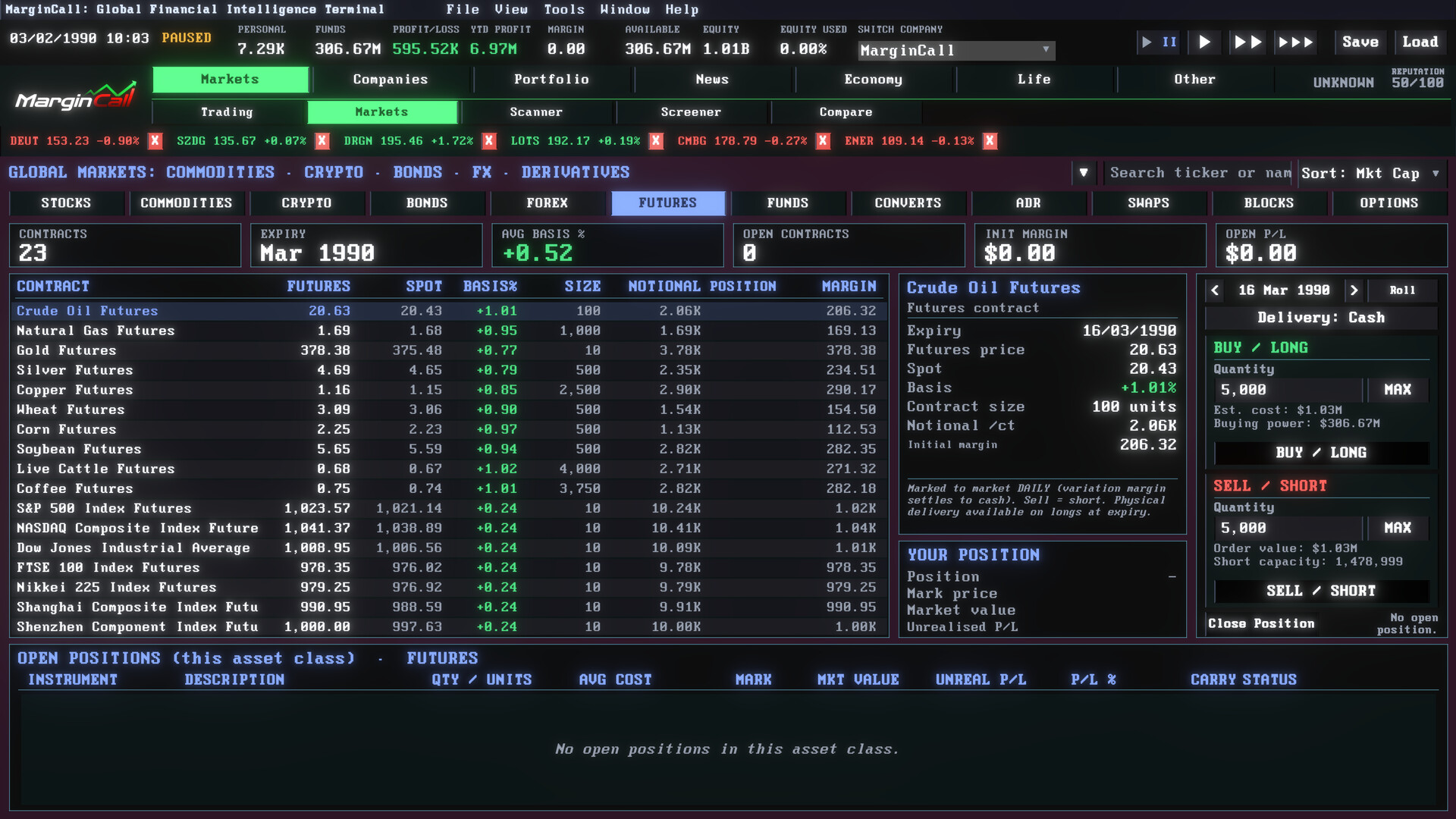Select CRYPTO asset class tab
This screenshot has height=819, width=1456.
tap(306, 203)
